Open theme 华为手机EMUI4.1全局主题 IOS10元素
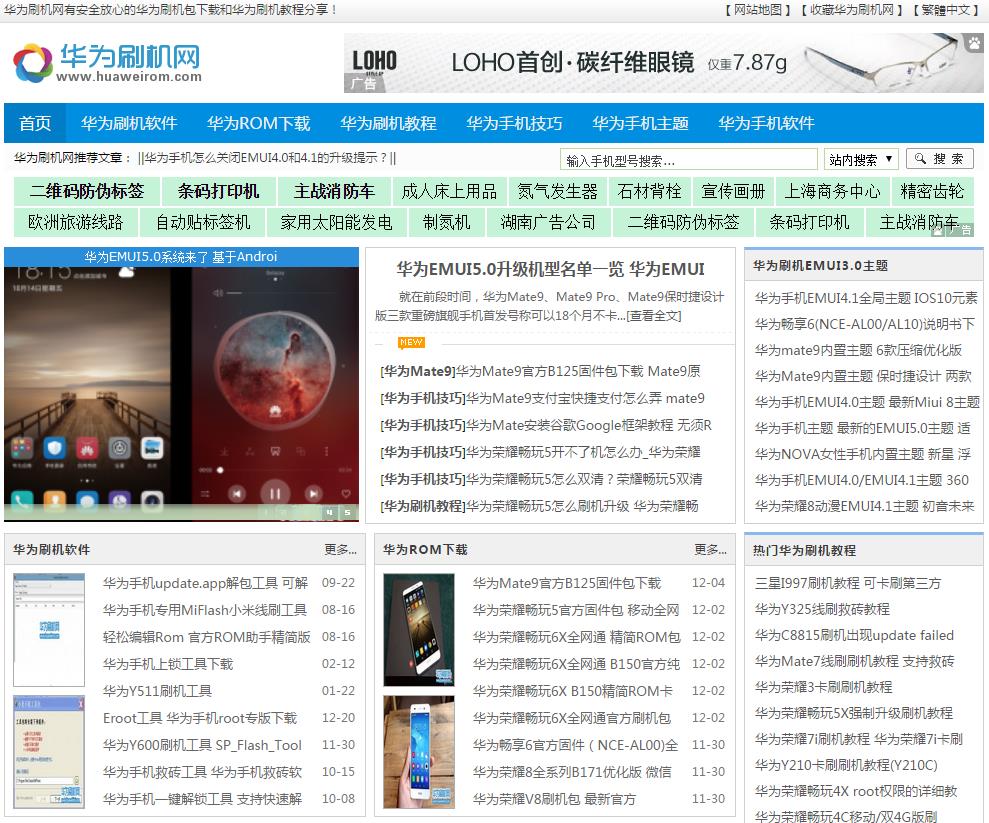This screenshot has height=823, width=989. click(x=865, y=298)
